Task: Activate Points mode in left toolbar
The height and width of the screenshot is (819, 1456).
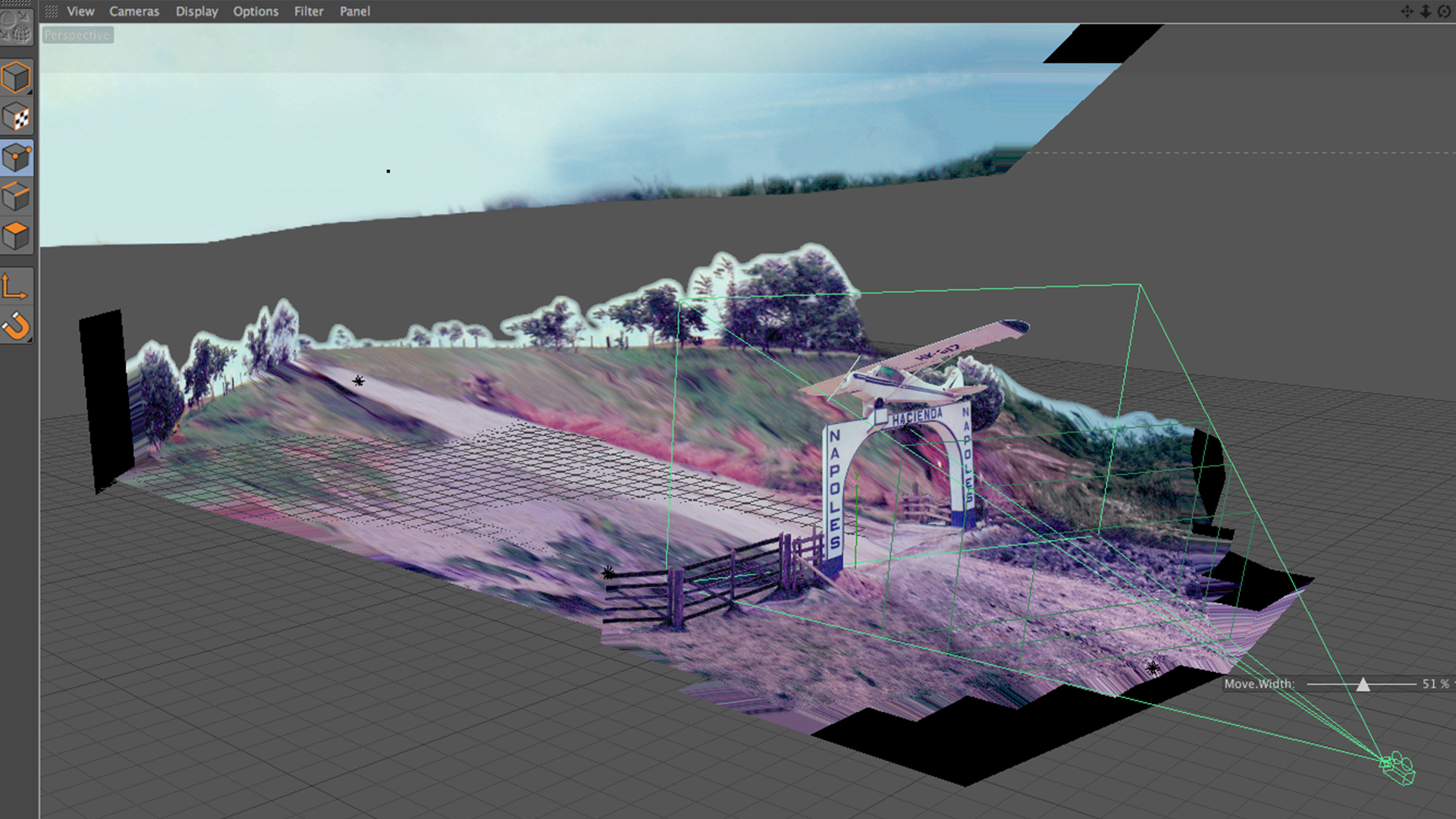Action: pyautogui.click(x=17, y=158)
